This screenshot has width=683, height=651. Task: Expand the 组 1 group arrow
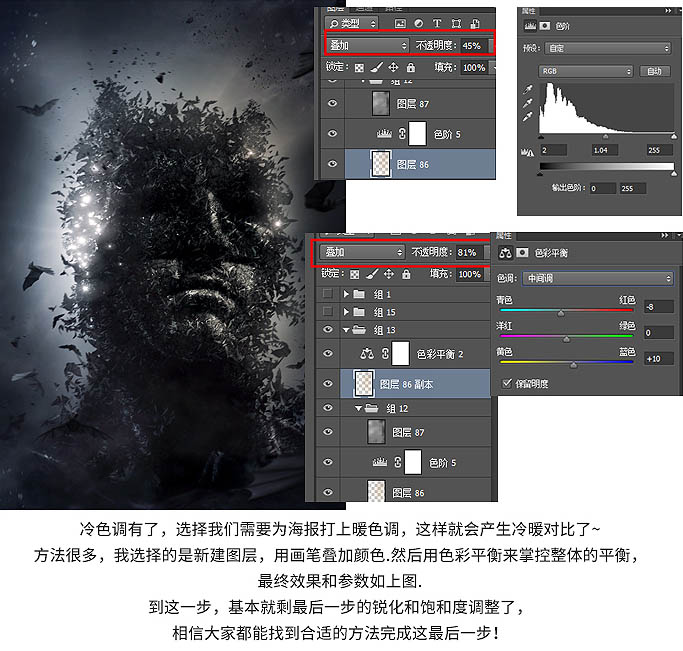coord(346,294)
